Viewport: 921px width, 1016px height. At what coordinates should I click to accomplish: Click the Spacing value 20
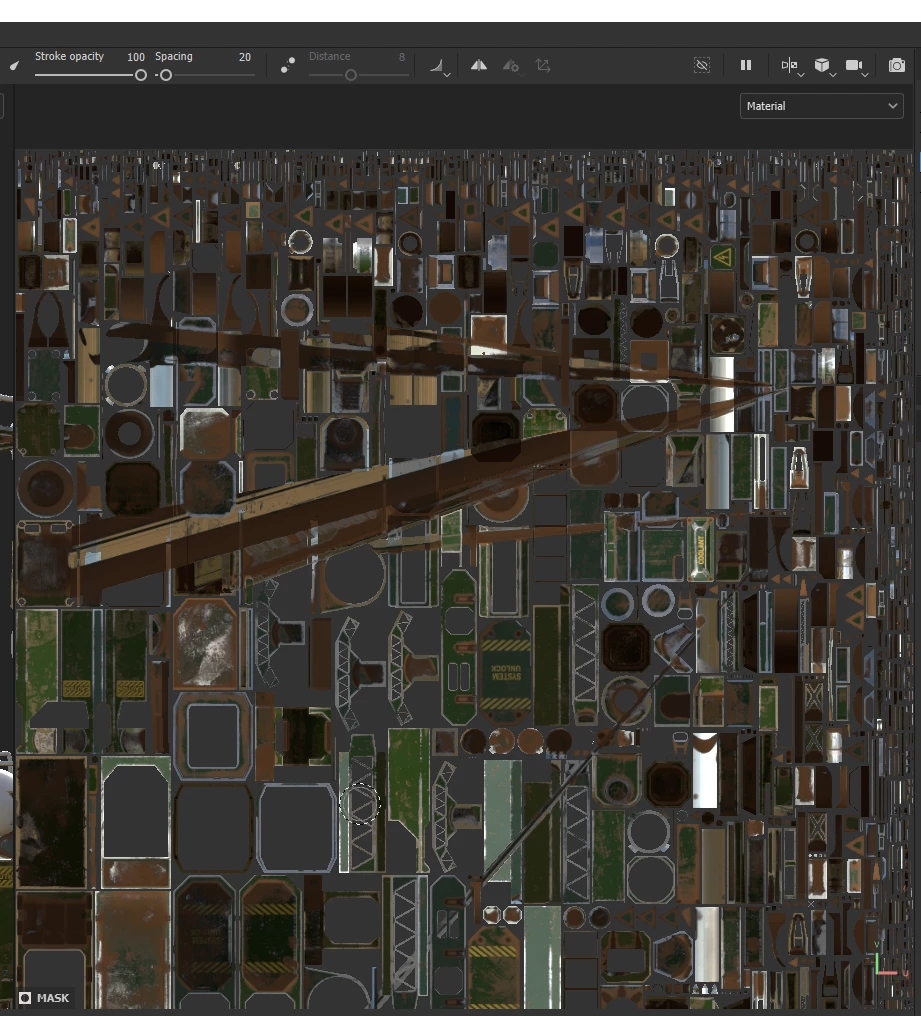click(x=245, y=57)
